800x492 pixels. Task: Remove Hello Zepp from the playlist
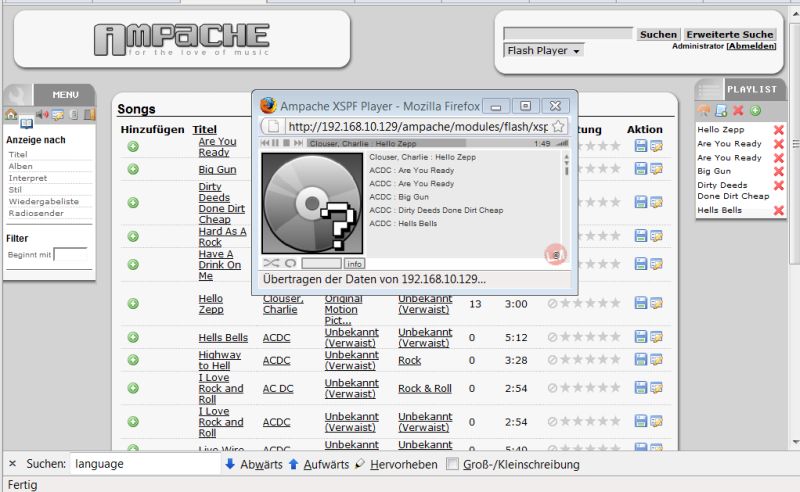779,130
